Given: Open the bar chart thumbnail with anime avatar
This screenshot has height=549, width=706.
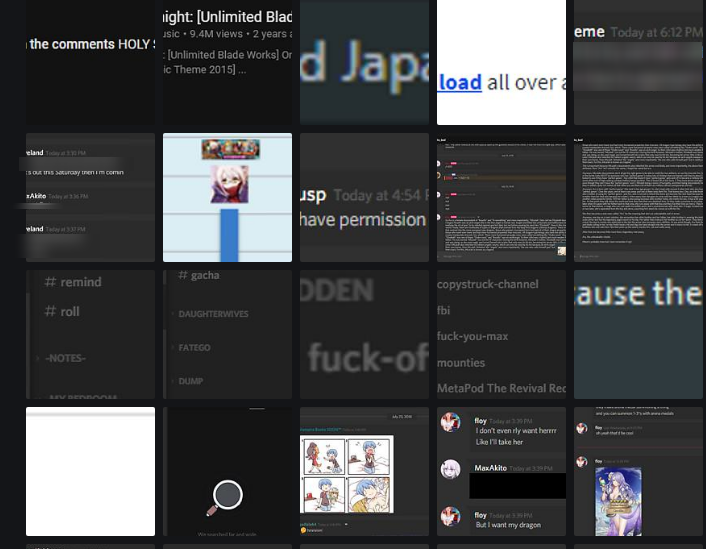Looking at the screenshot, I should click(x=227, y=197).
